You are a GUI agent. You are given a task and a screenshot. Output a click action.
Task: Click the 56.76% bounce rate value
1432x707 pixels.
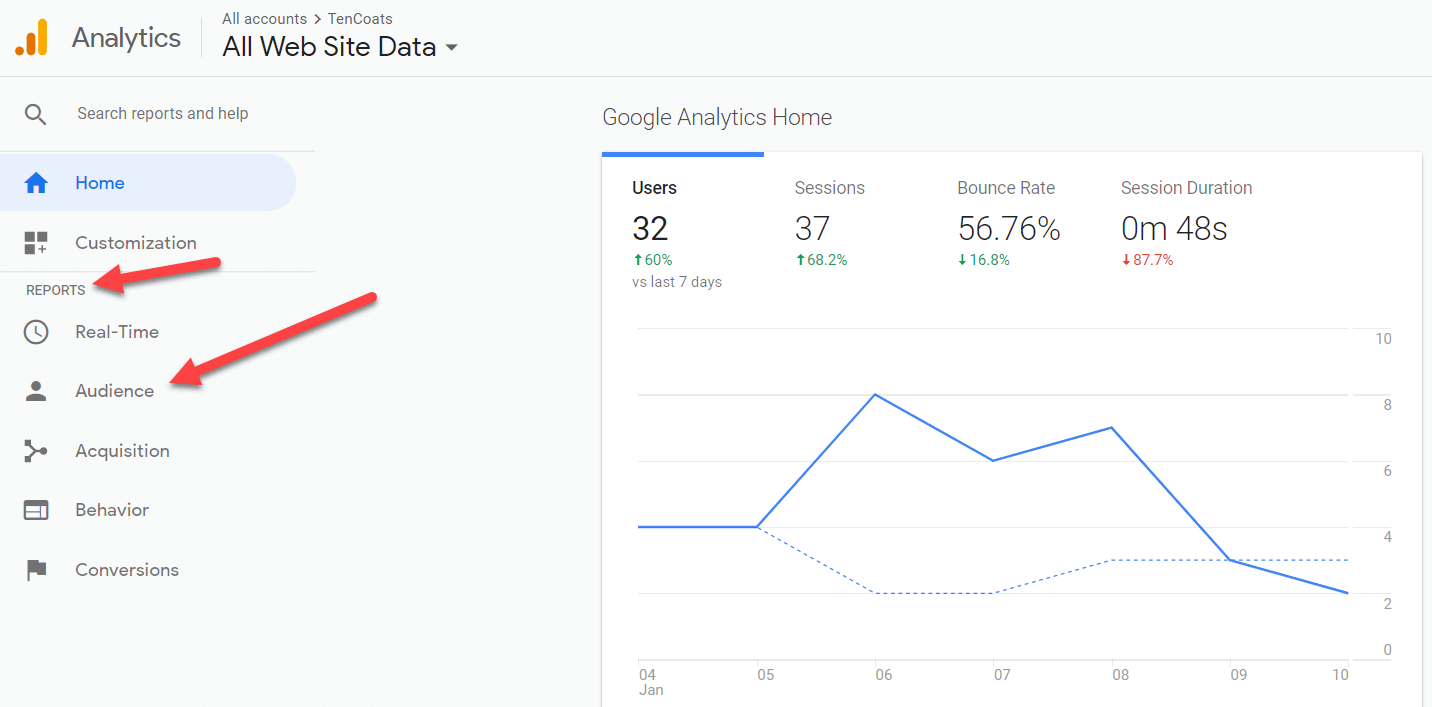pos(1008,229)
